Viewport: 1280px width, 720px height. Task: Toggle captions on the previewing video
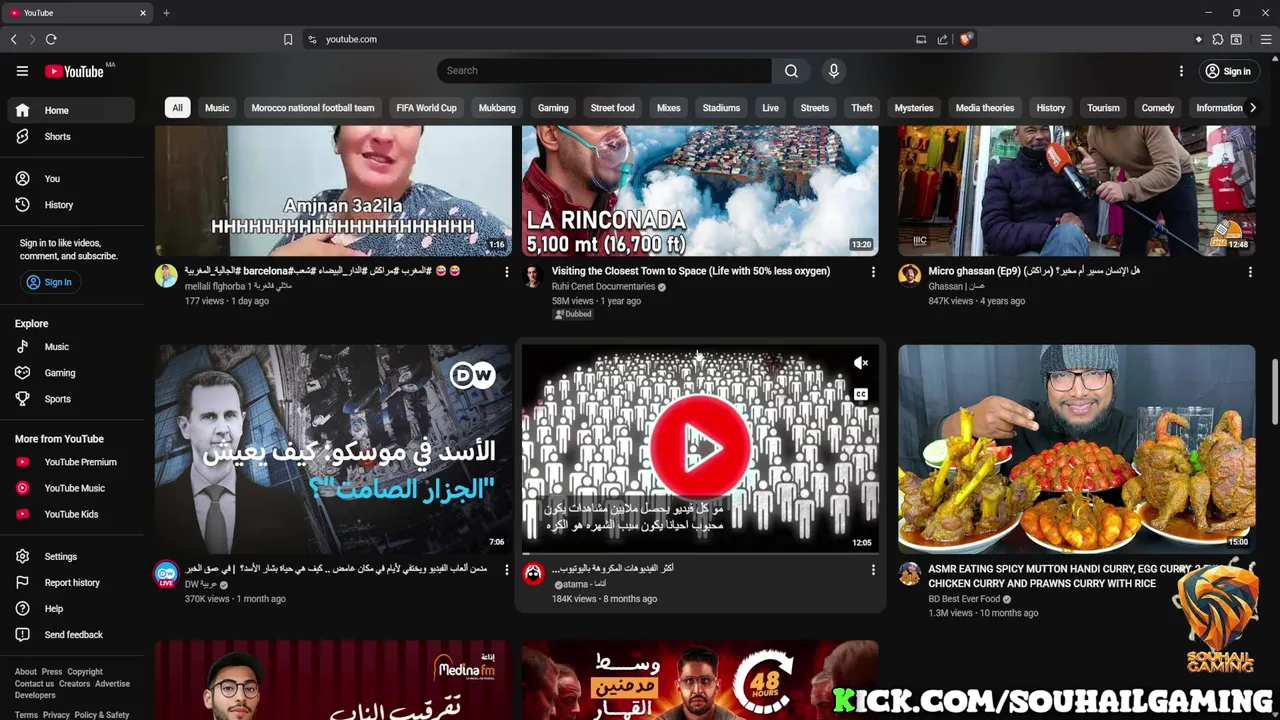pos(861,394)
